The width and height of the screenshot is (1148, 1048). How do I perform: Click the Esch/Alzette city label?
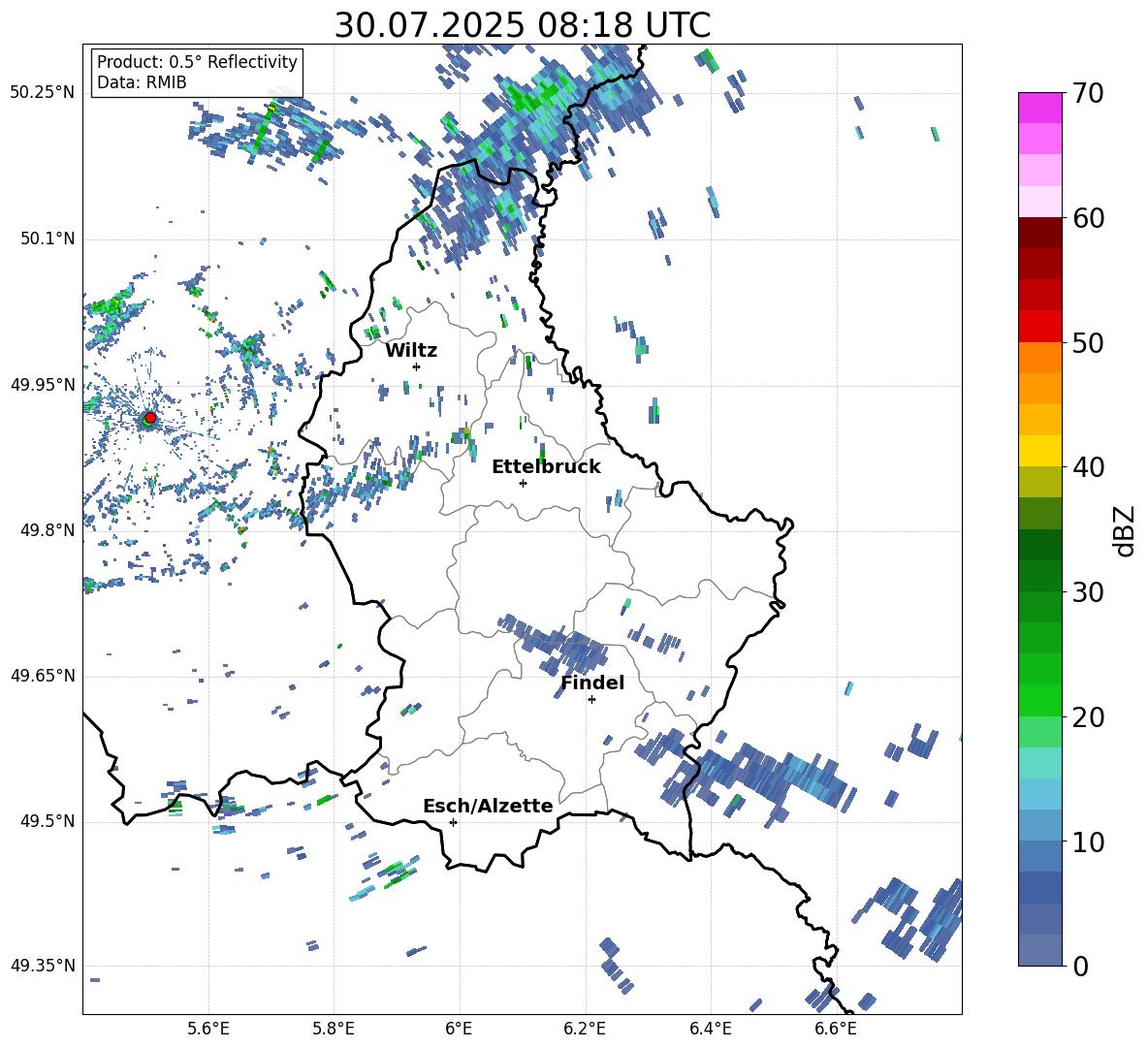(x=488, y=806)
